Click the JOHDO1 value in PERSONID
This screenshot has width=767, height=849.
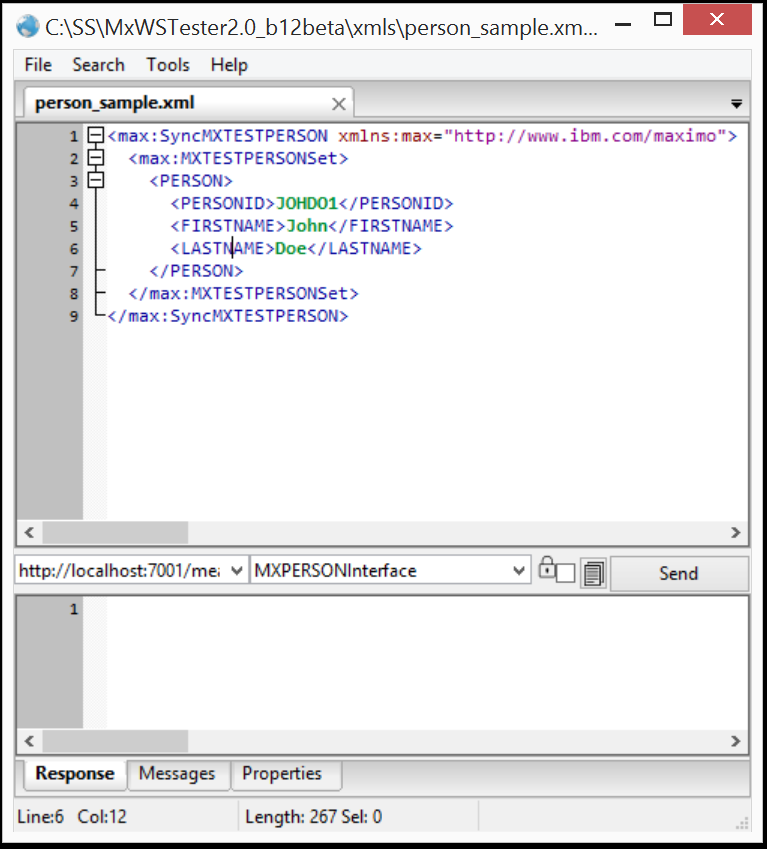coord(306,203)
